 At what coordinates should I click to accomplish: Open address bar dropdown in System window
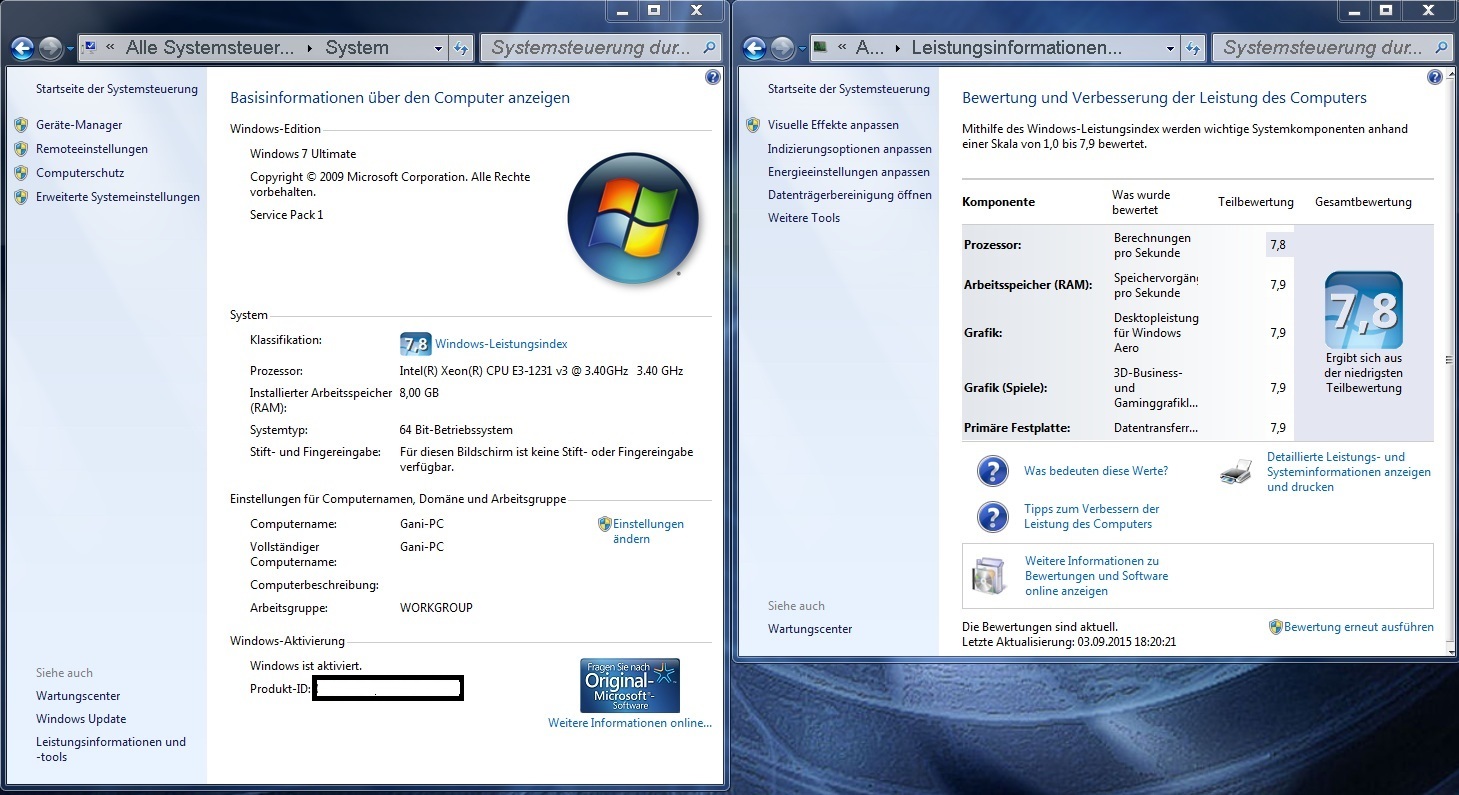coord(438,48)
